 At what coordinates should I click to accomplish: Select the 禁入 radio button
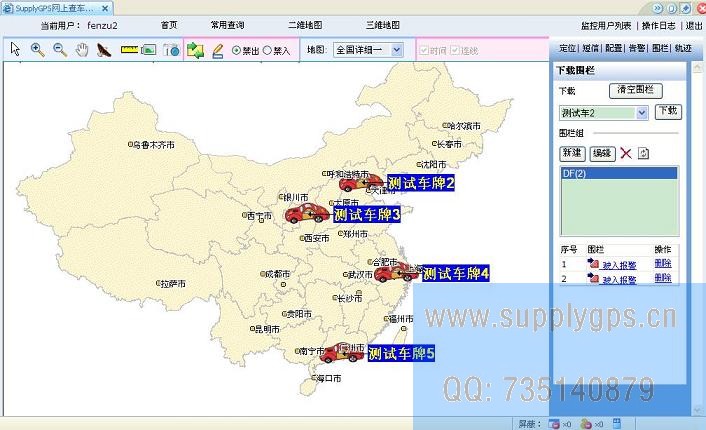pyautogui.click(x=267, y=49)
